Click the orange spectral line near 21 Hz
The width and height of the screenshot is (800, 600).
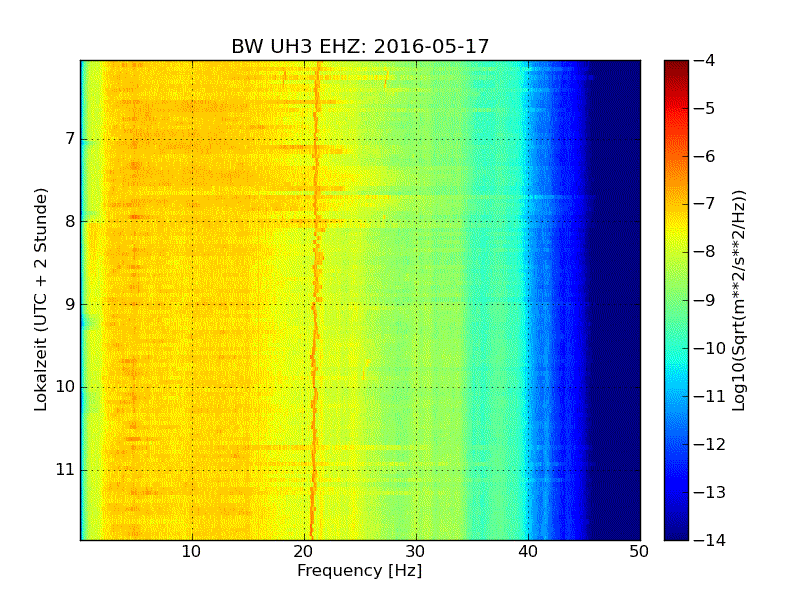(x=315, y=300)
